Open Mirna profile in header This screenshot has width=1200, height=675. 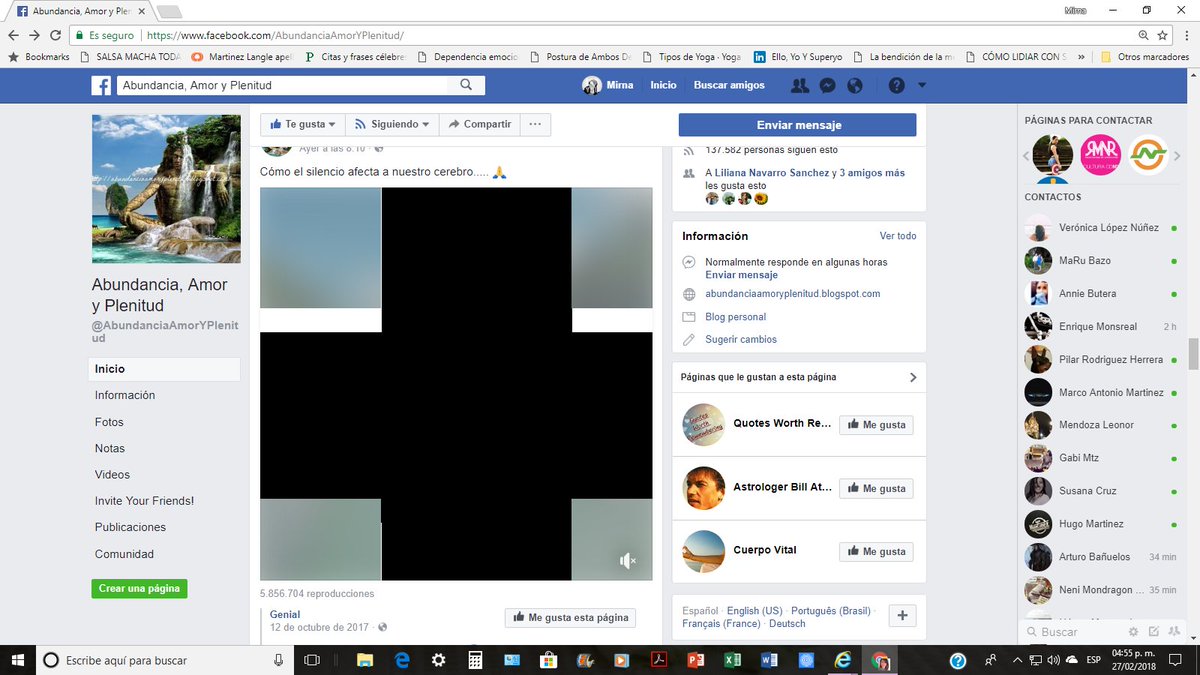608,86
